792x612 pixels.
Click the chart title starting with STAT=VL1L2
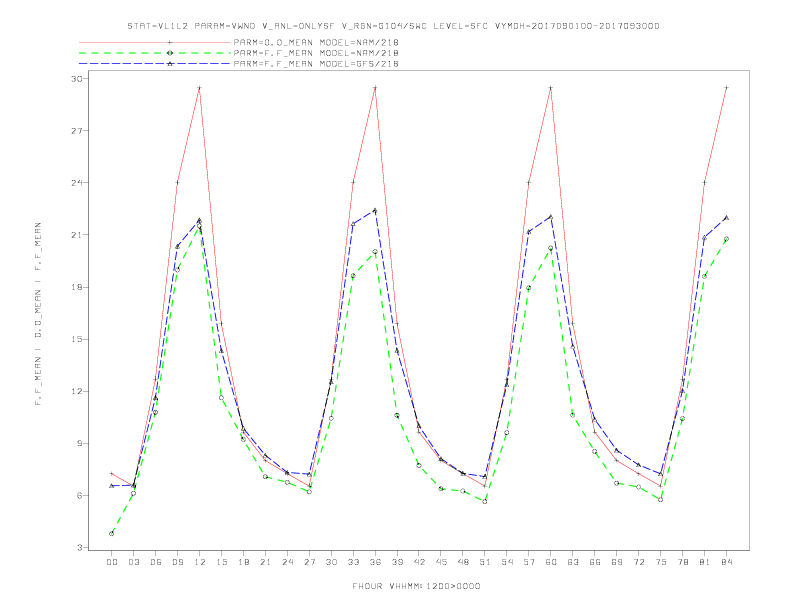coord(393,26)
